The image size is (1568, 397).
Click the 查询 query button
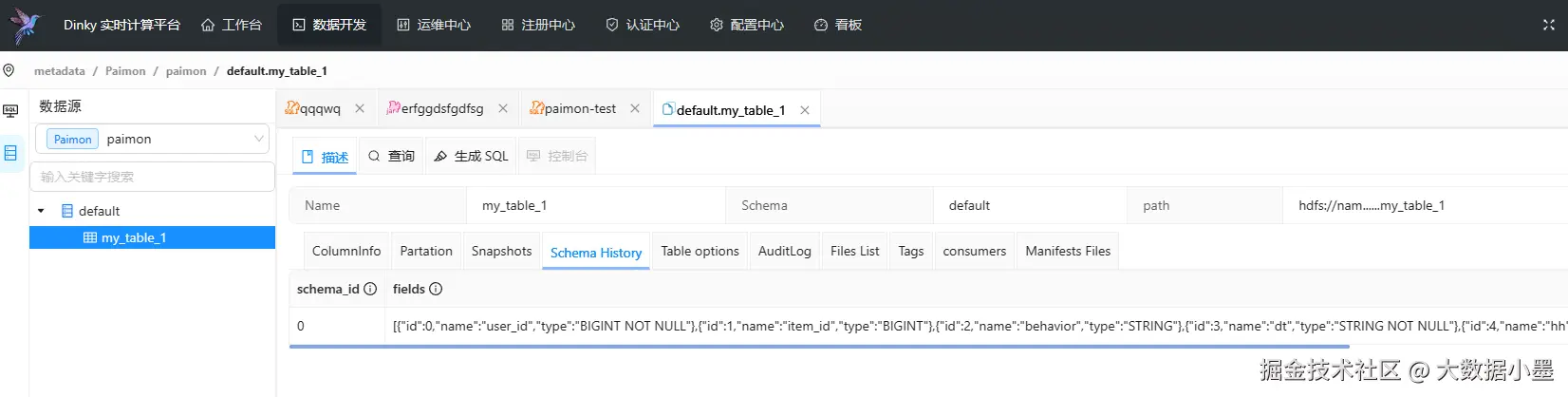click(391, 157)
